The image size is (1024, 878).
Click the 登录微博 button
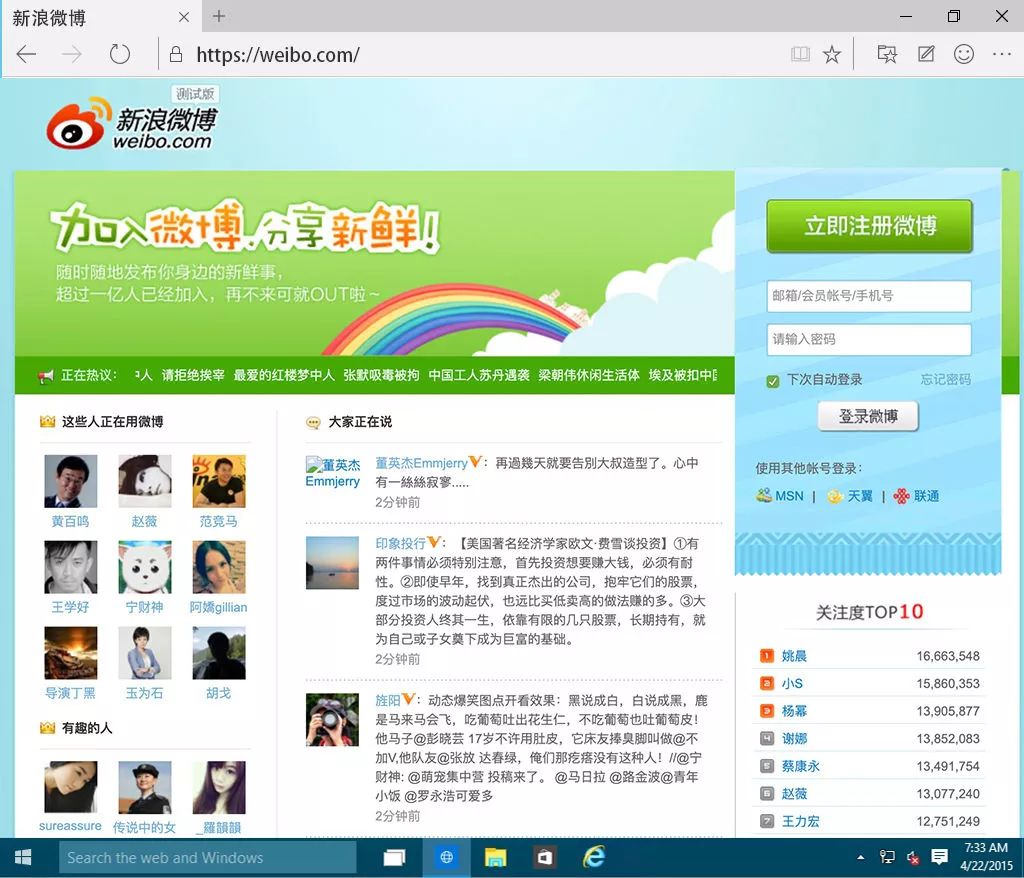(868, 416)
